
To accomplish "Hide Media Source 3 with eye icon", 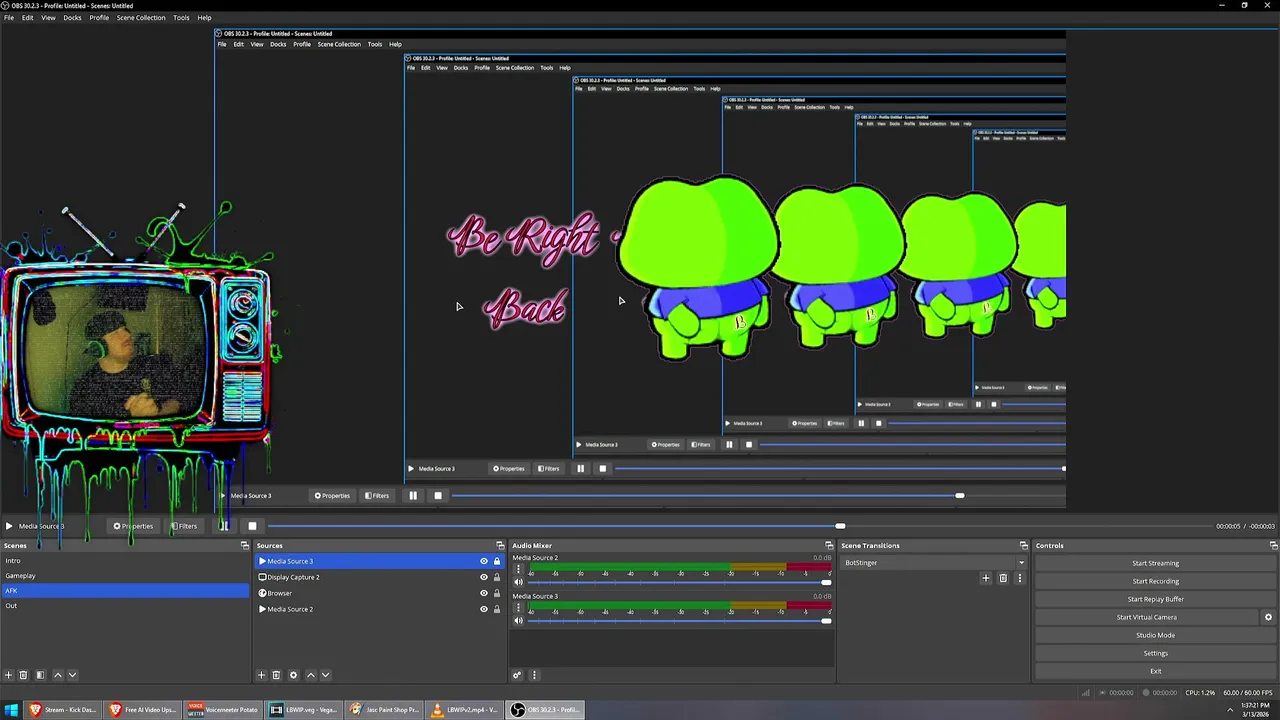I will click(484, 561).
